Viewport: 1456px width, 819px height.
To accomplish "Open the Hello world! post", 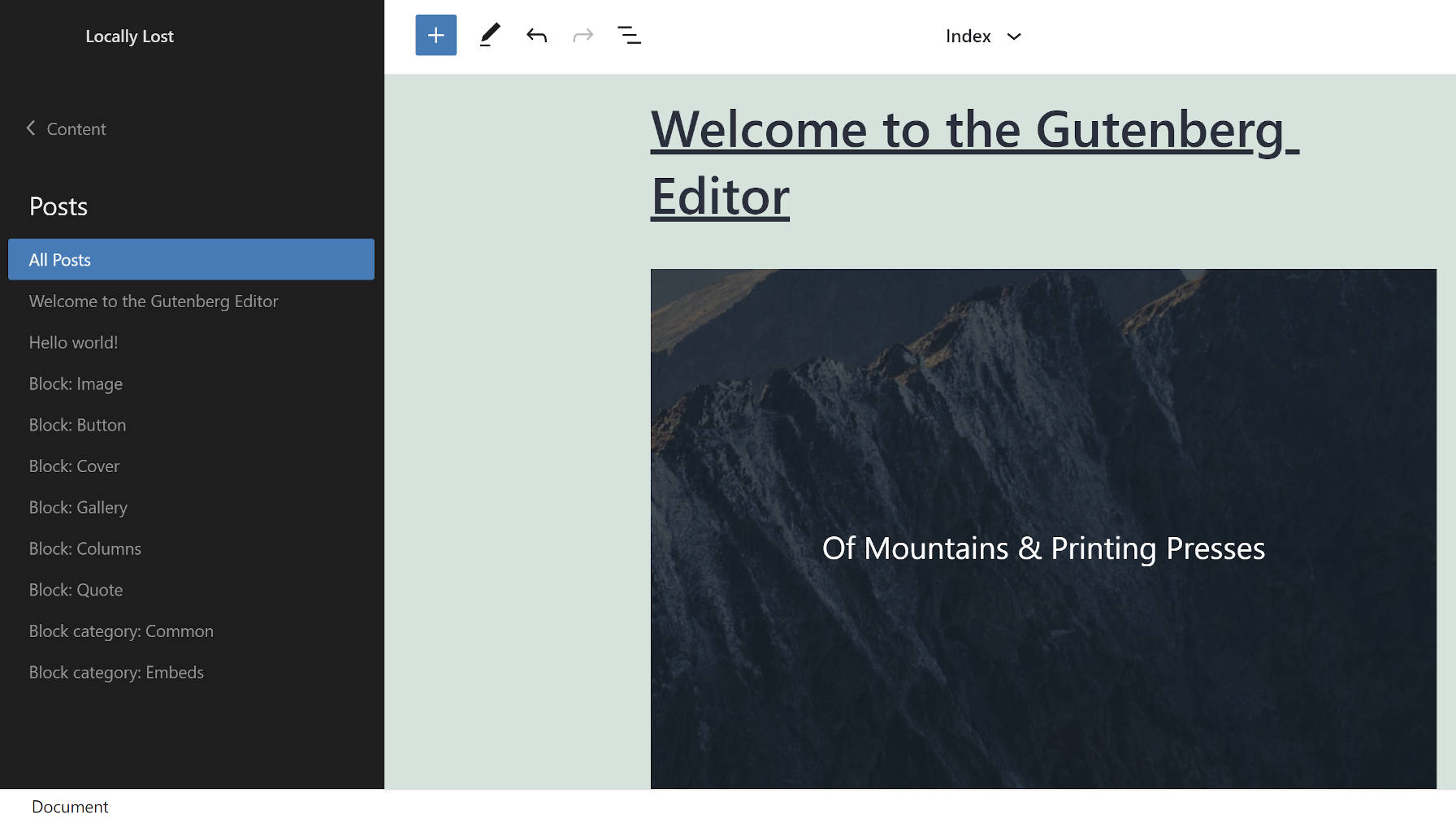I will pos(72,342).
